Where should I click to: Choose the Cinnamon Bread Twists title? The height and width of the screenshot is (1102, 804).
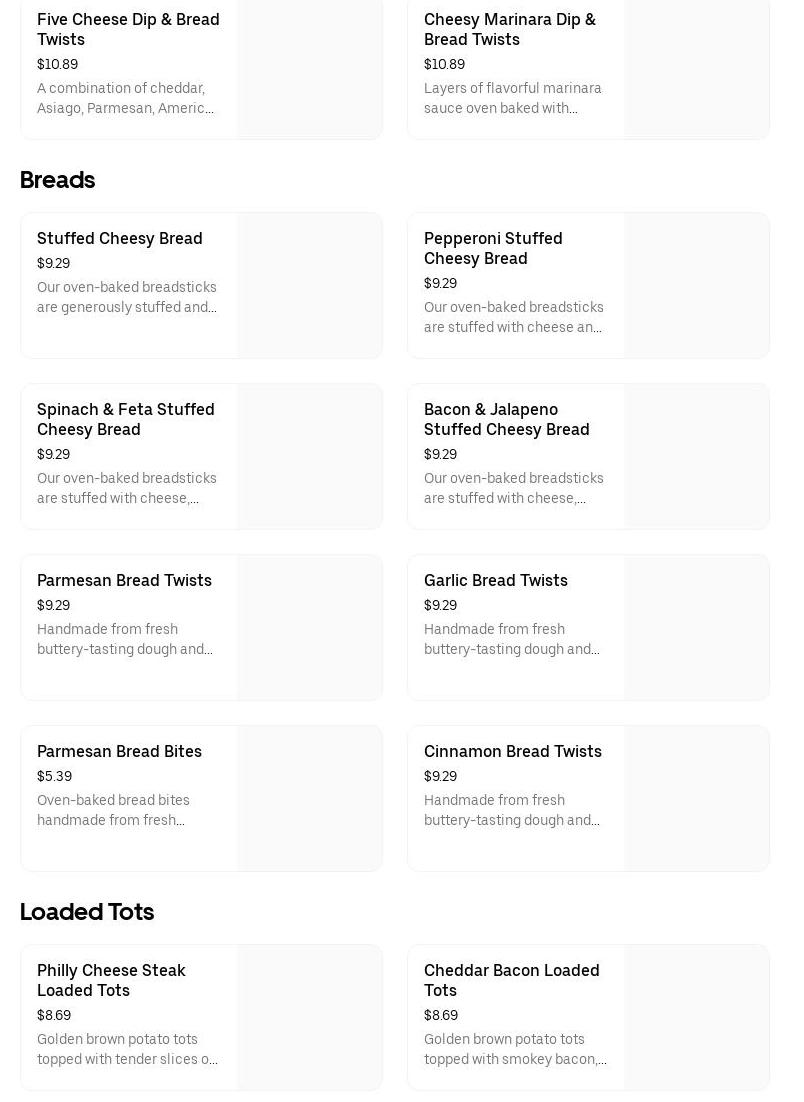pos(513,751)
